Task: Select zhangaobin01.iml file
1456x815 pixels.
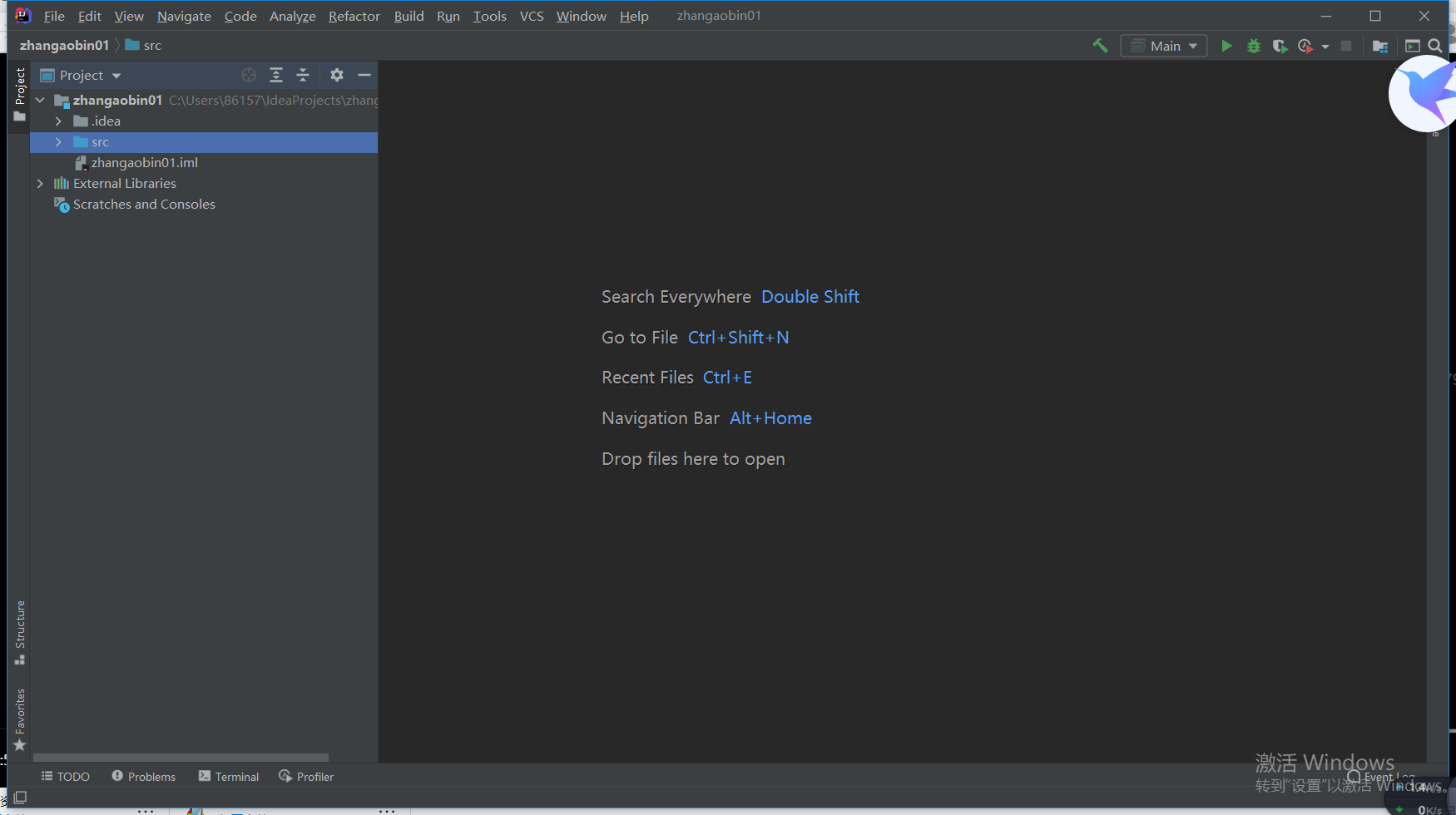Action: [x=145, y=163]
